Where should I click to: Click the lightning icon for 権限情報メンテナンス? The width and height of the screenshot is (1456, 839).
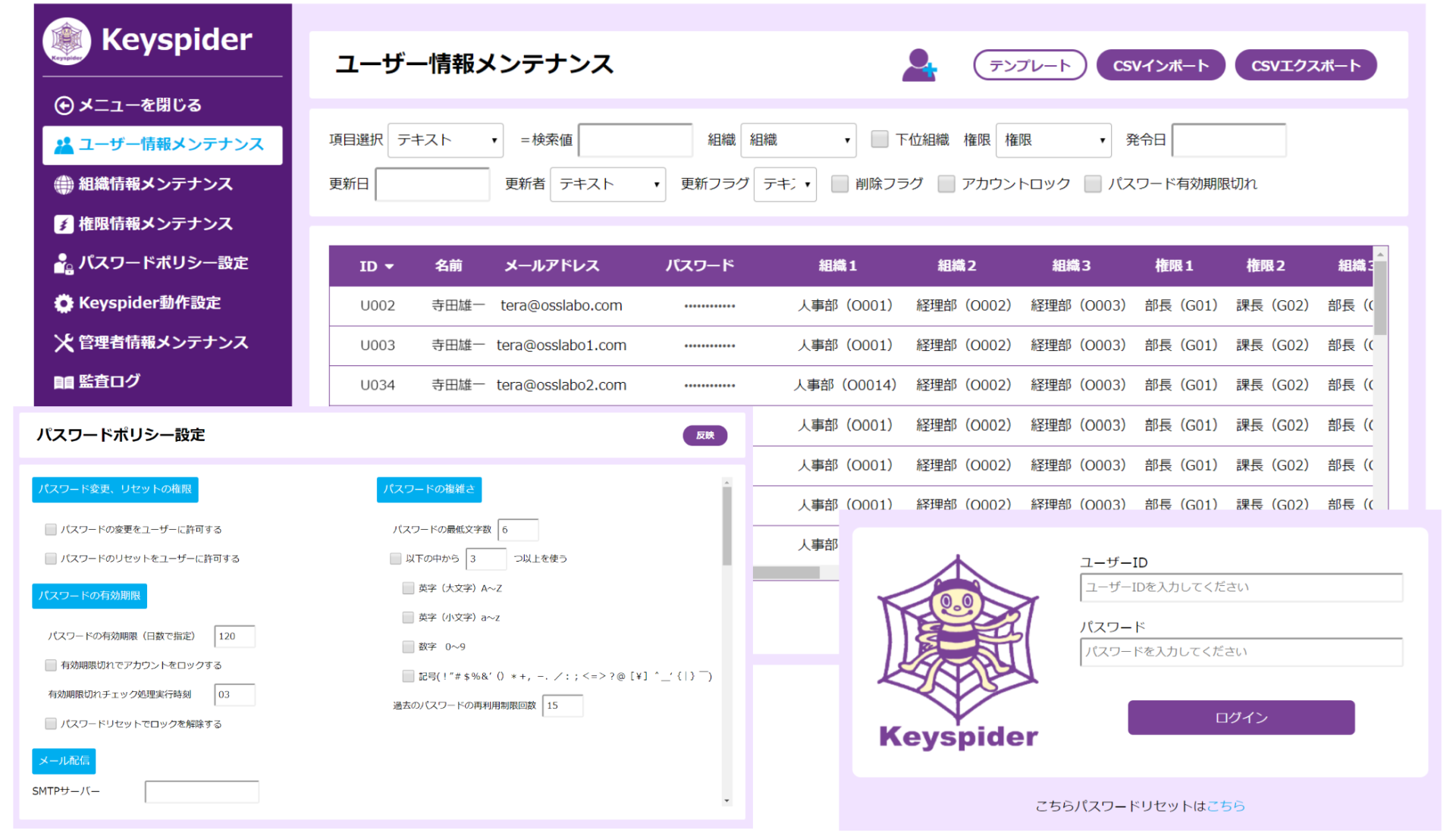(64, 224)
